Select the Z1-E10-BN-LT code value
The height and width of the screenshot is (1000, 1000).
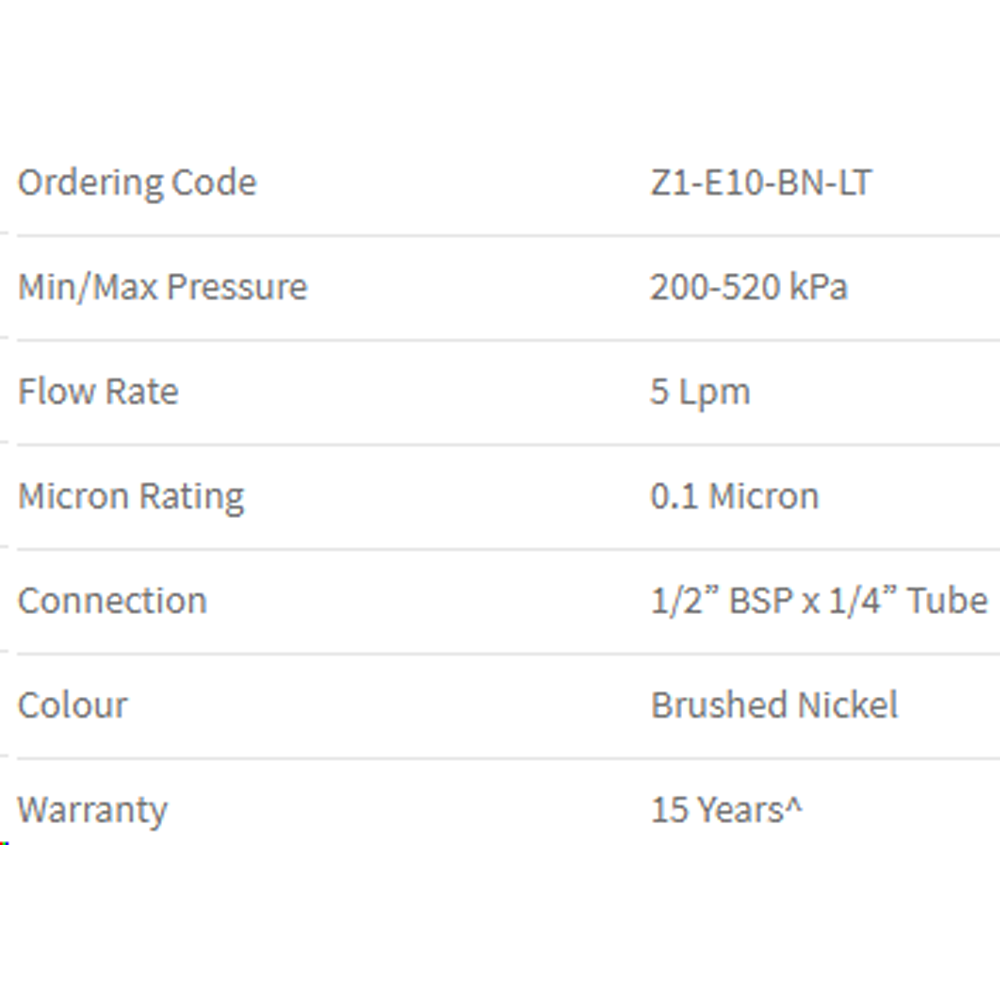click(761, 182)
